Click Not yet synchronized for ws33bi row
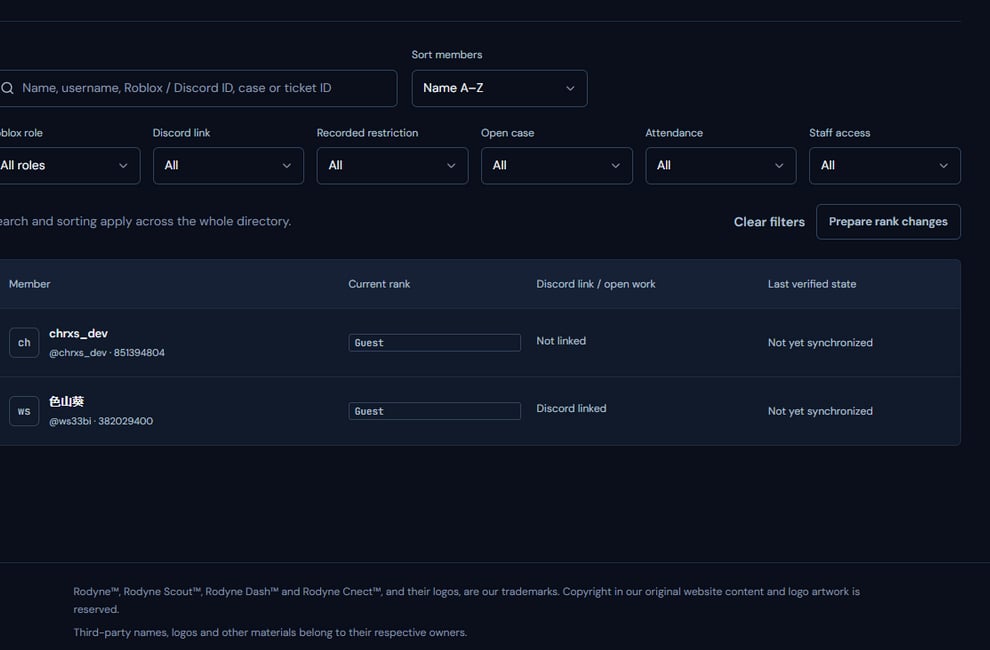This screenshot has width=990, height=650. (x=820, y=411)
